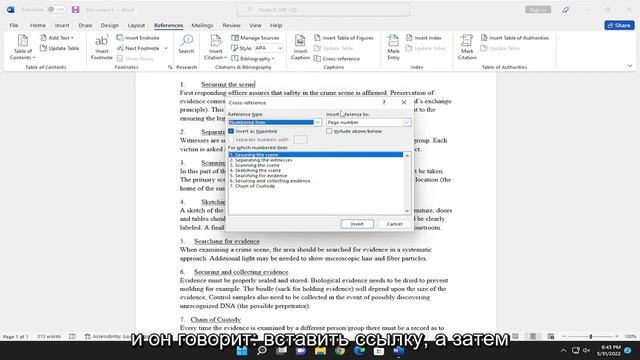Switch to the Review tab

(231, 25)
